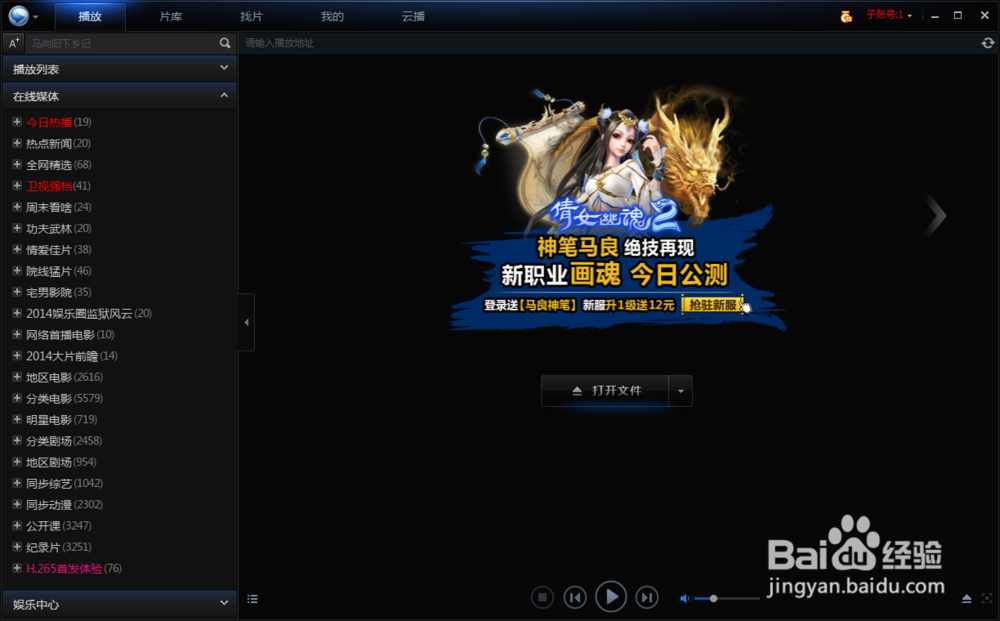Viewport: 1000px width, 621px height.
Task: Click the eject icon at bottom right
Action: pyautogui.click(x=967, y=598)
